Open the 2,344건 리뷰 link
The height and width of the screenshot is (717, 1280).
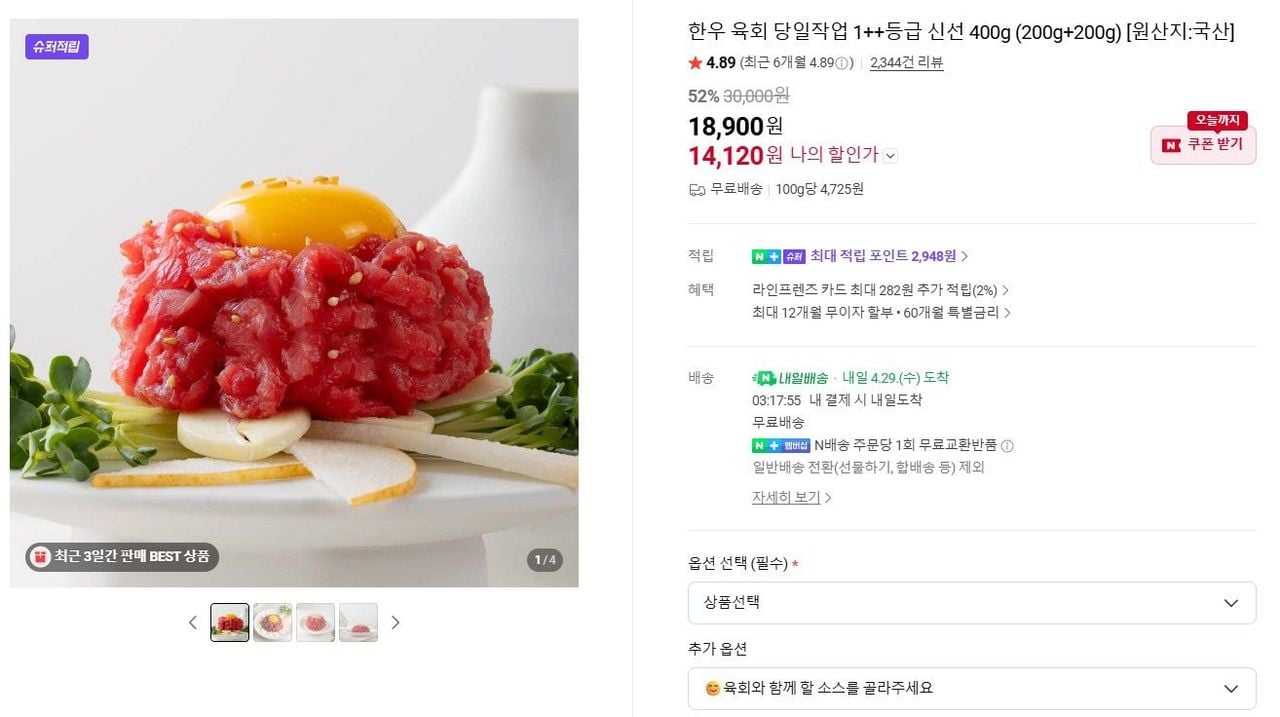click(906, 63)
